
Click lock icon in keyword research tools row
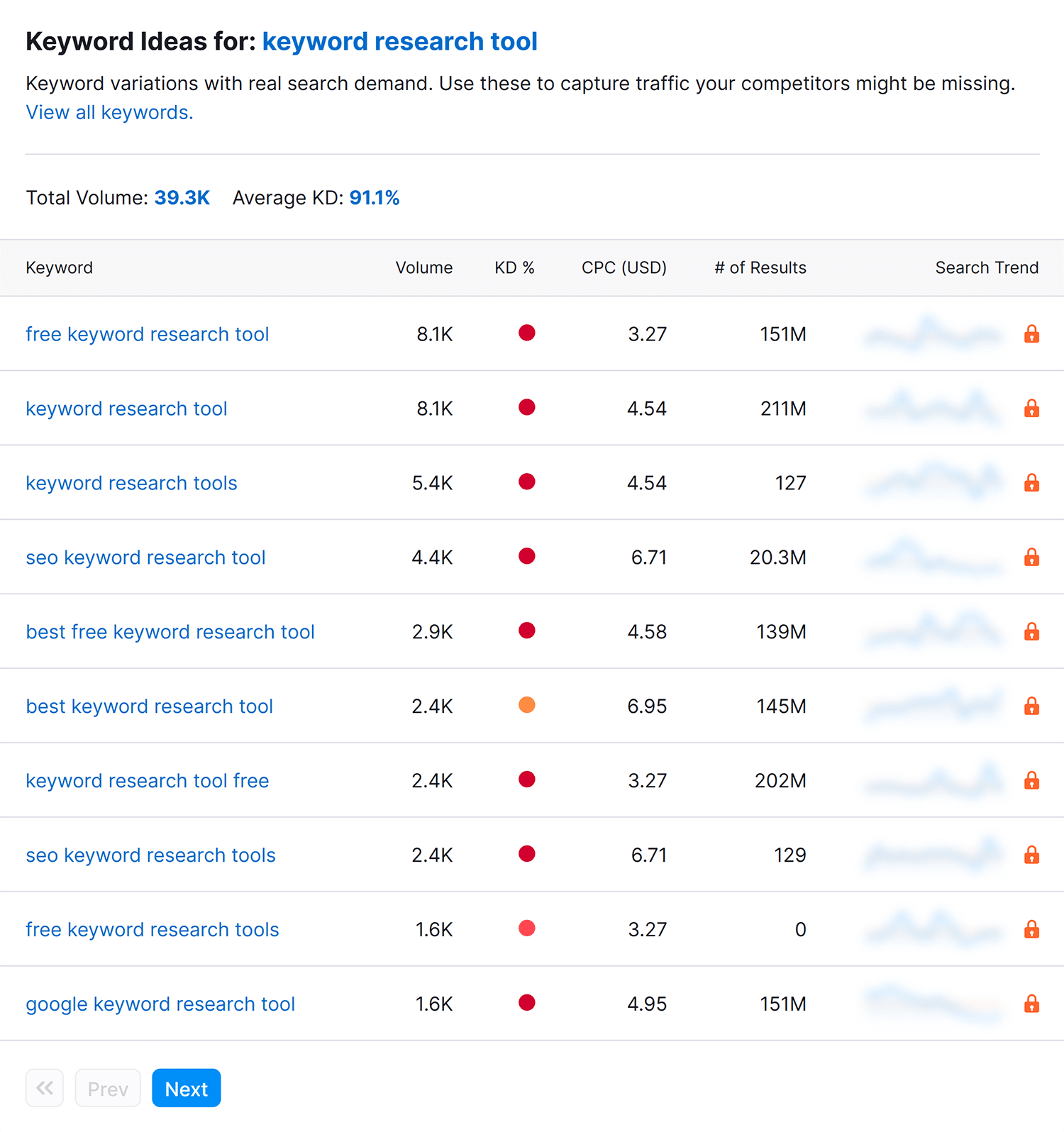click(1031, 482)
